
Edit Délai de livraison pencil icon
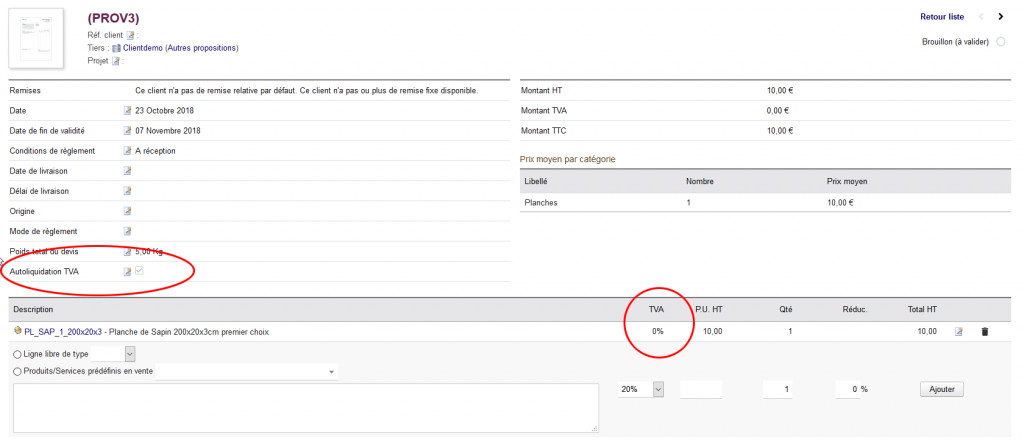pos(127,191)
